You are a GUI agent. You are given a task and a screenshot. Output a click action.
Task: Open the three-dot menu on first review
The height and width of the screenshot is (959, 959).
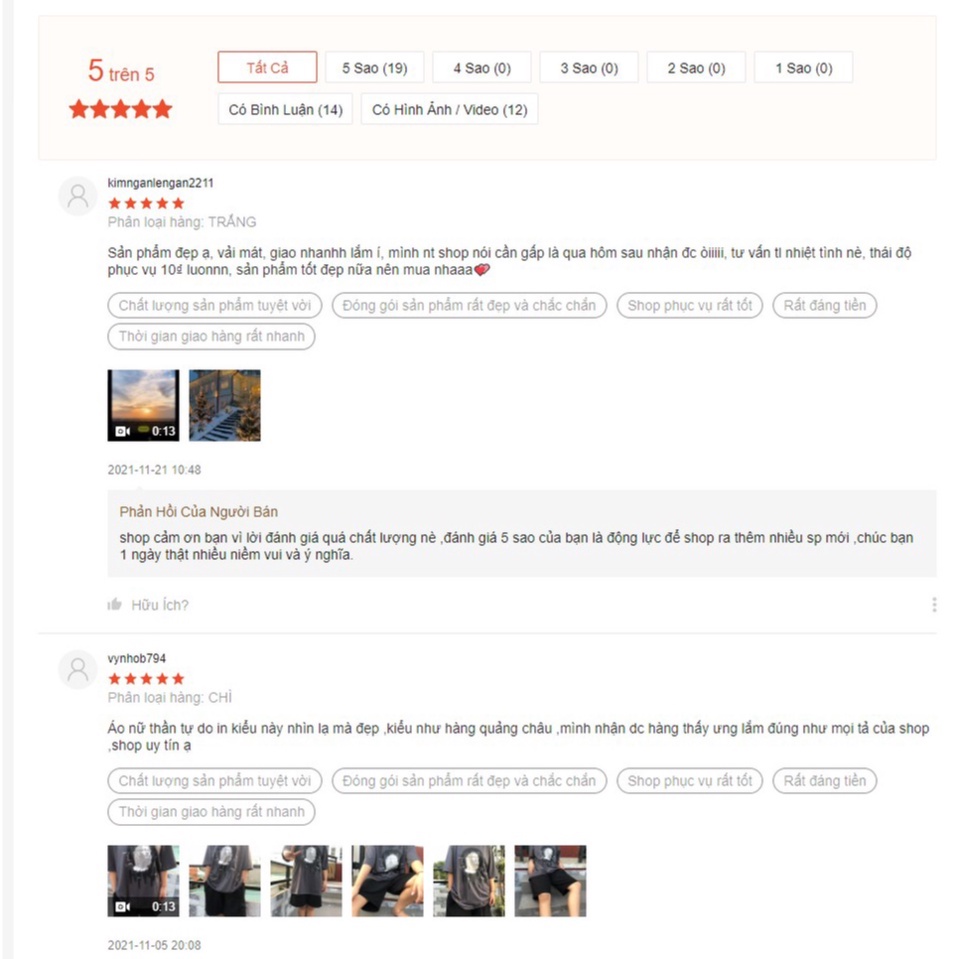coord(934,604)
